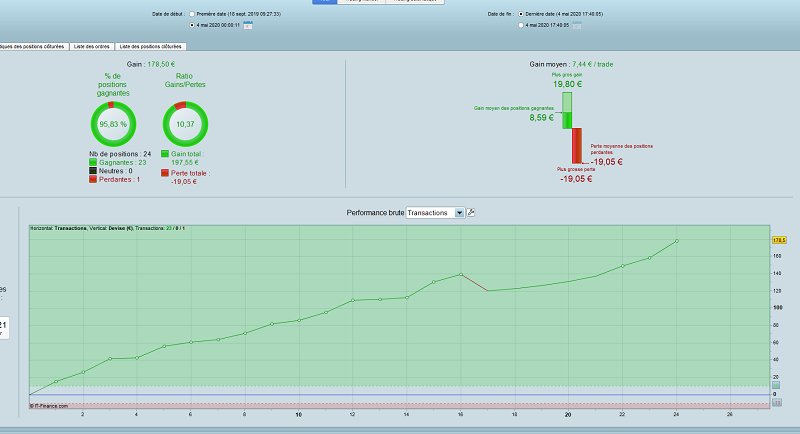The width and height of the screenshot is (800, 434).
Task: Click the Transactions combo box field
Action: [435, 213]
